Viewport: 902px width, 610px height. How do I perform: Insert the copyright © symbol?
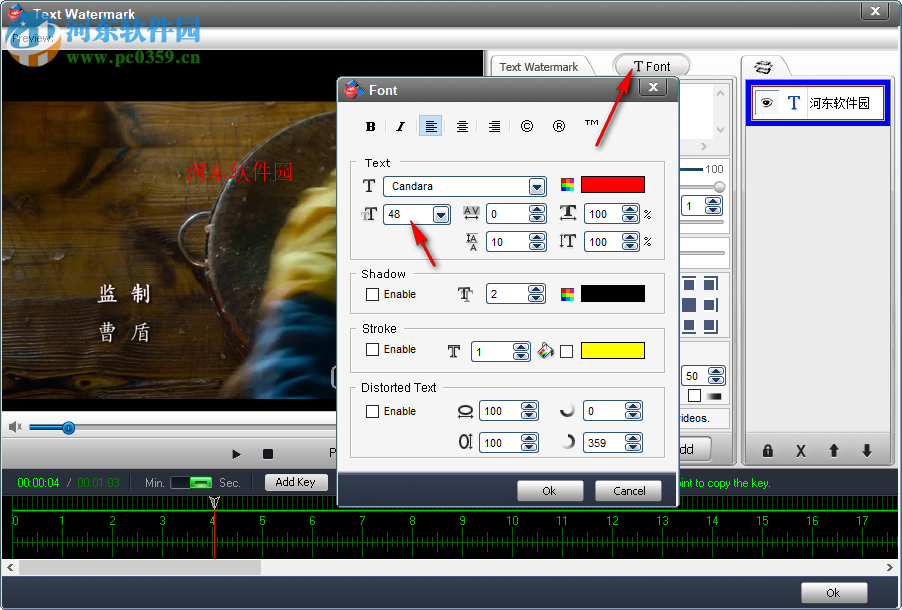[x=527, y=126]
